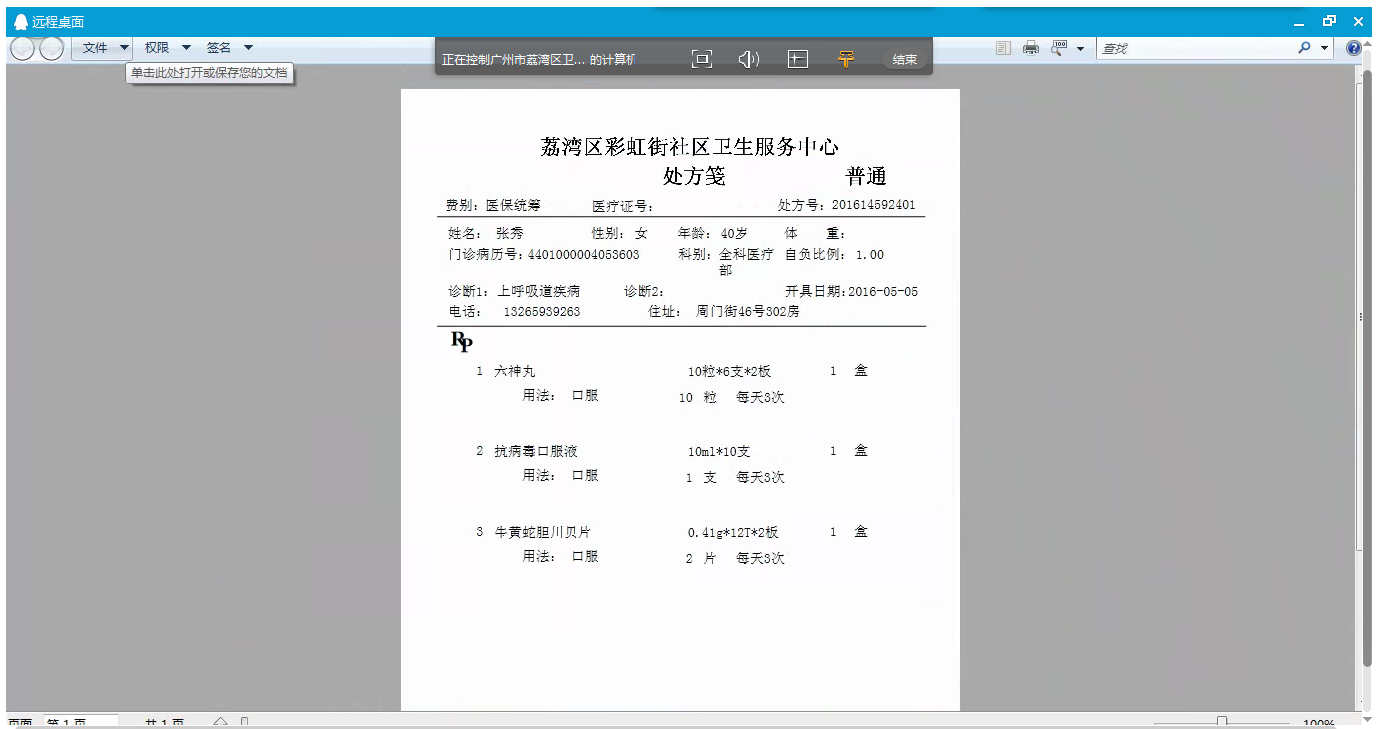
Task: Click address 周门街46号302房
Action: (748, 312)
